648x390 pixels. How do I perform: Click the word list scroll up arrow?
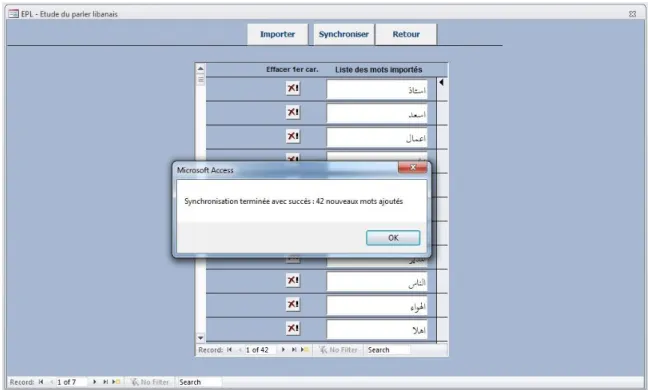(200, 68)
